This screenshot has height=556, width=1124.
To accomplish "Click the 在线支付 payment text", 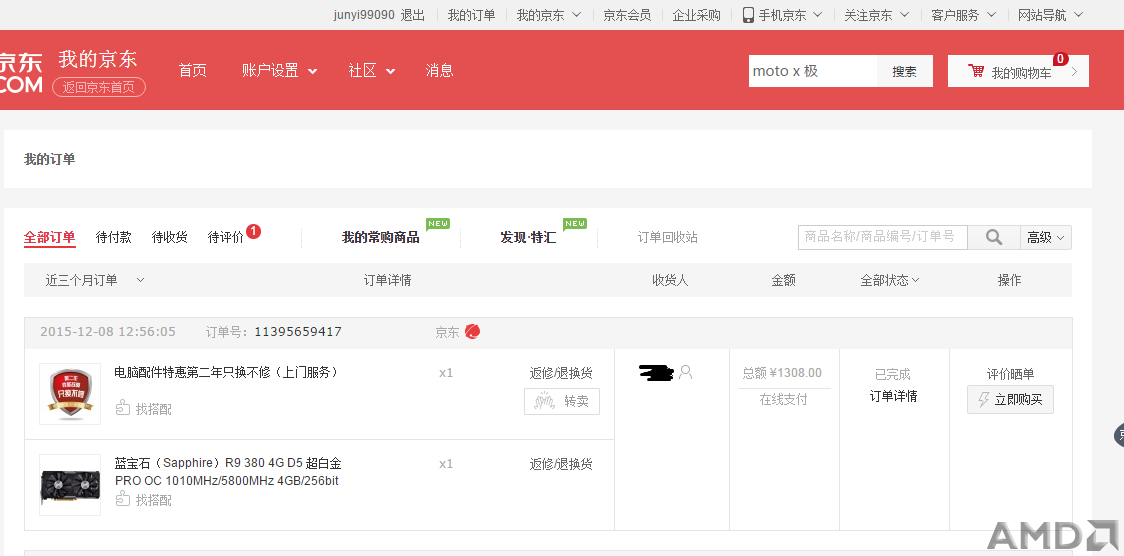I will pyautogui.click(x=784, y=399).
